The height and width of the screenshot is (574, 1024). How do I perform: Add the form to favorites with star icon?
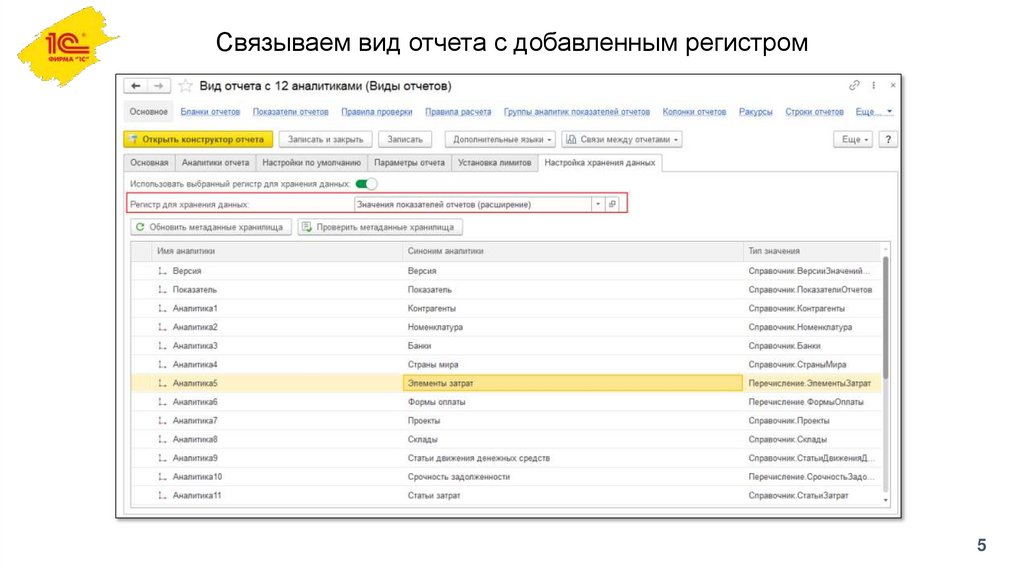185,86
